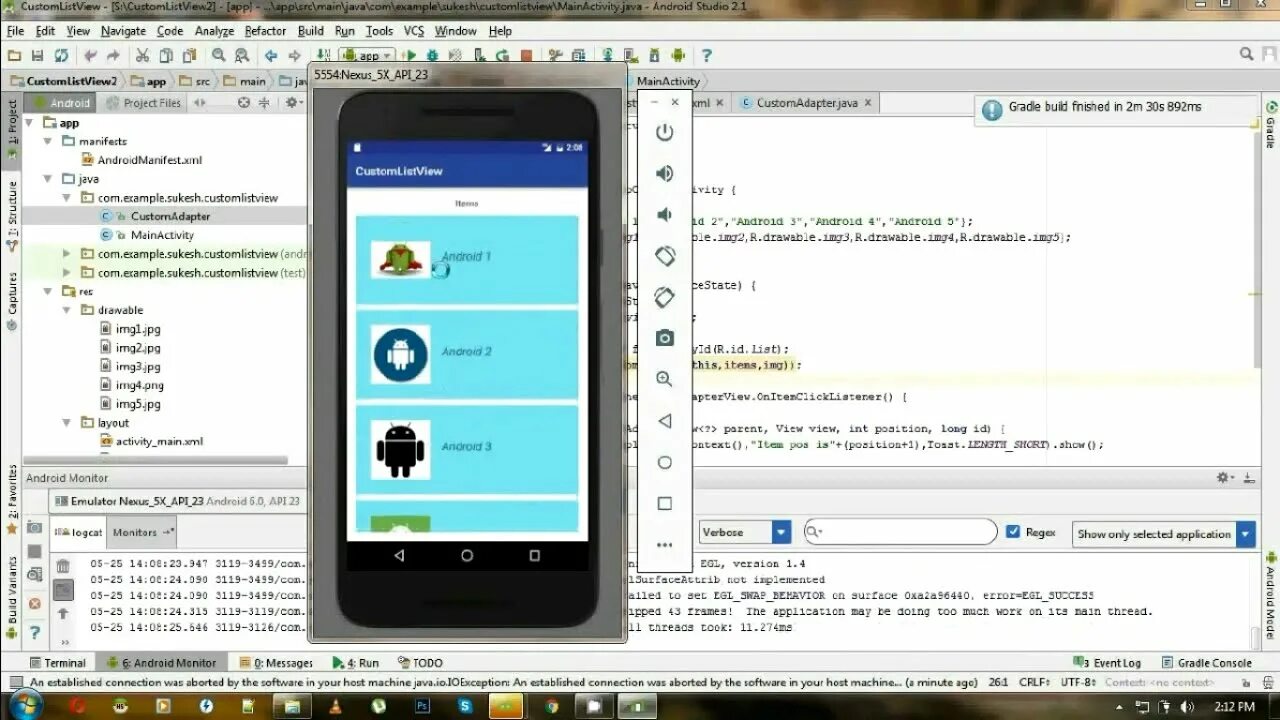Open emulator extended controls (three dots)
The height and width of the screenshot is (720, 1280).
(x=664, y=545)
